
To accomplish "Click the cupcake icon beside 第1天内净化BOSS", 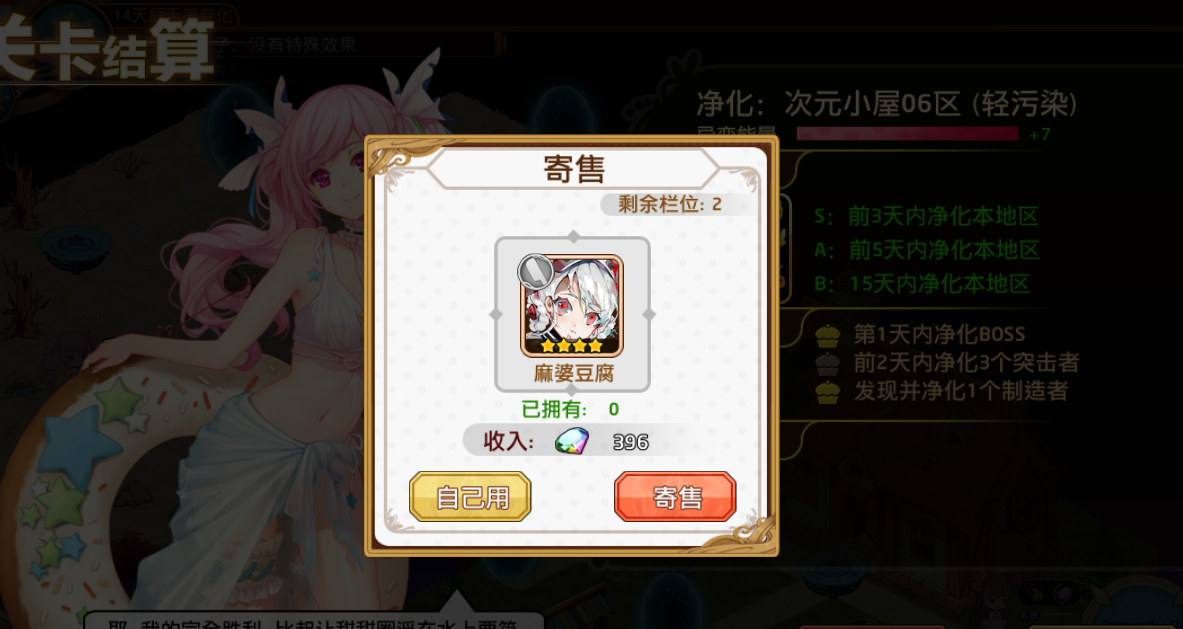I will (828, 334).
